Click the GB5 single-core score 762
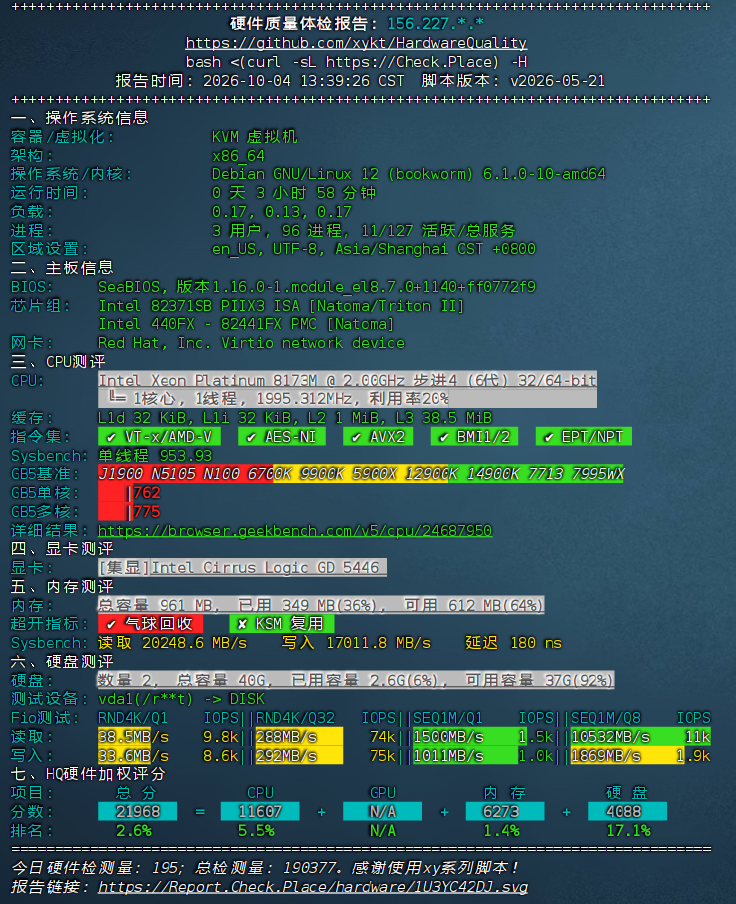Image resolution: width=736 pixels, height=904 pixels. coord(147,493)
